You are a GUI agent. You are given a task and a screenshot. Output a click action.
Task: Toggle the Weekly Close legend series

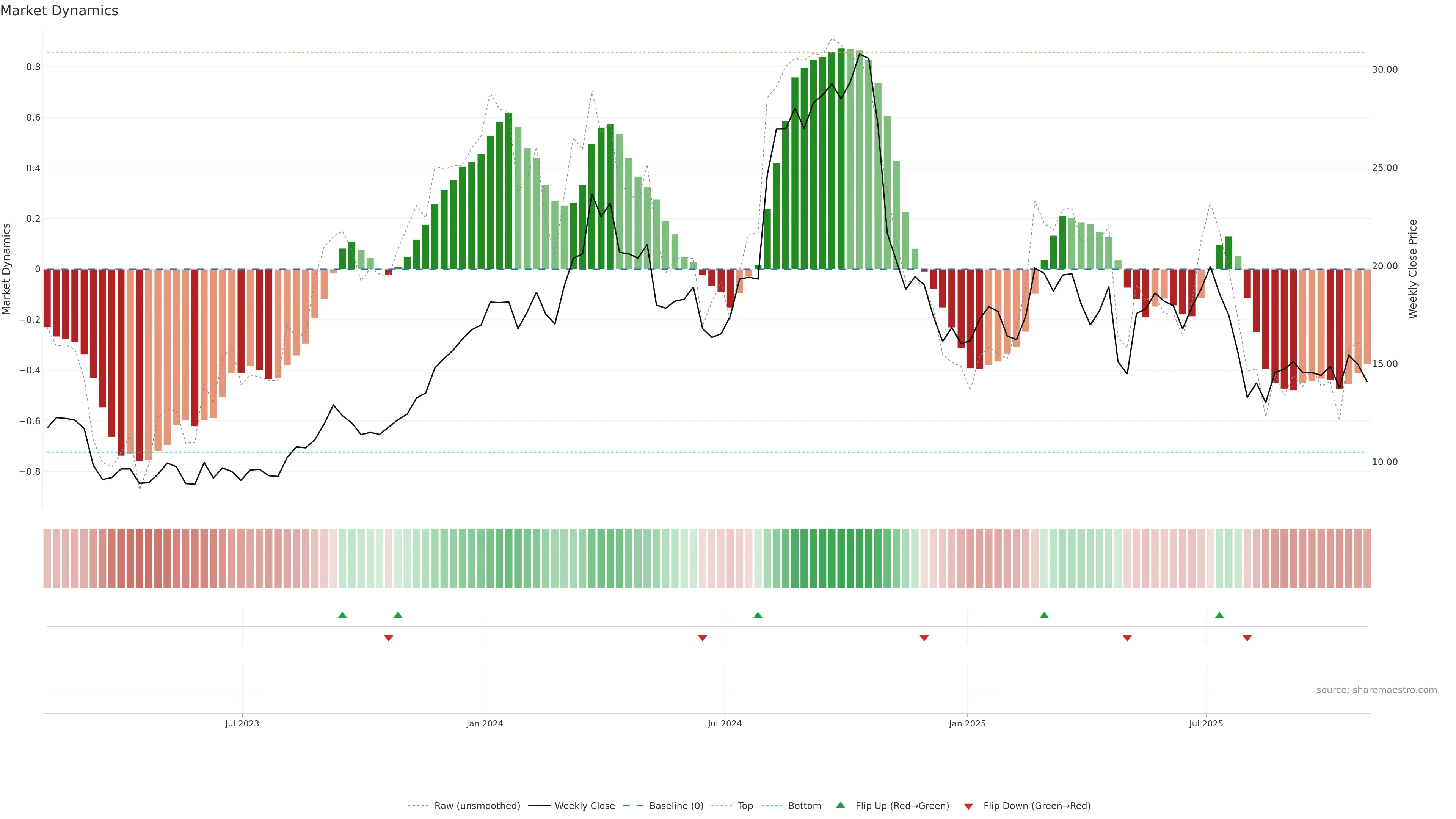pos(584,806)
